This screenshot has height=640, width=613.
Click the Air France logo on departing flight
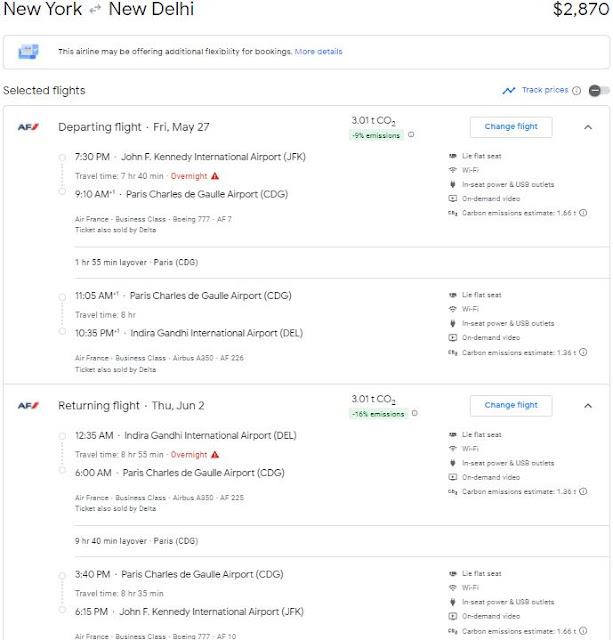point(27,127)
